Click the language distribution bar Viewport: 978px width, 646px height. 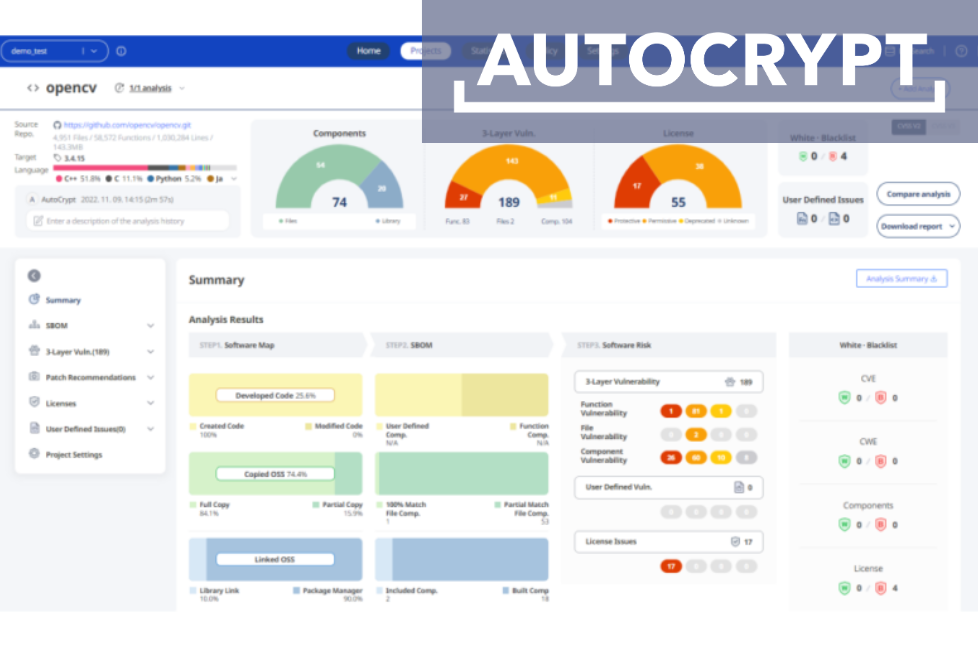(145, 168)
